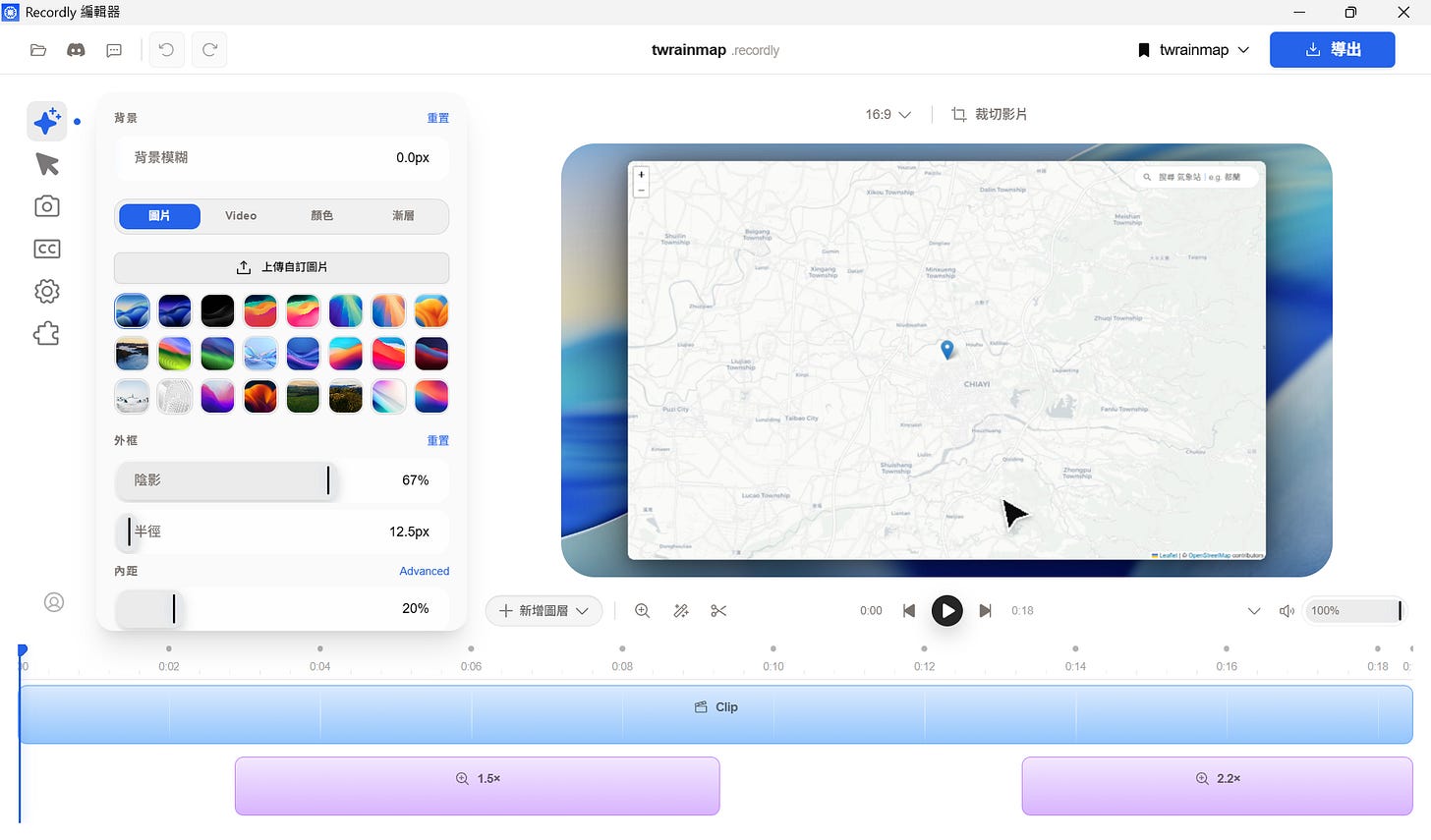Skip to the start of video
Viewport: 1431px width, 840px height.
click(909, 611)
